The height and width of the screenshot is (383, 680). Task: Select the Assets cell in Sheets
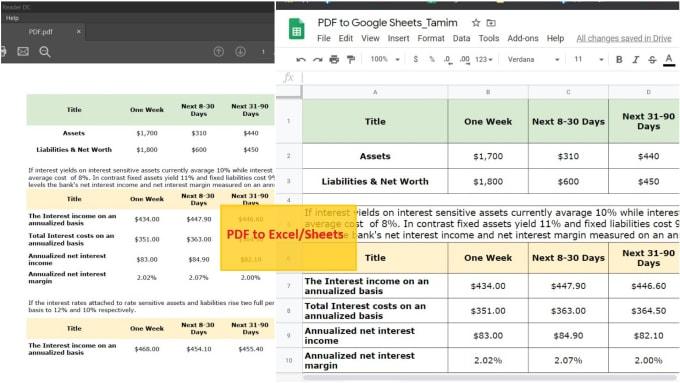[x=375, y=156]
